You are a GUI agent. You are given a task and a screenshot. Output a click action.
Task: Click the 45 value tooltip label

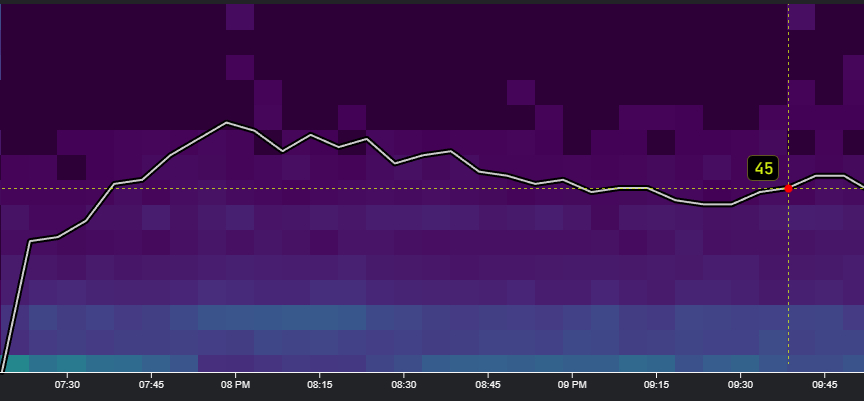click(763, 168)
